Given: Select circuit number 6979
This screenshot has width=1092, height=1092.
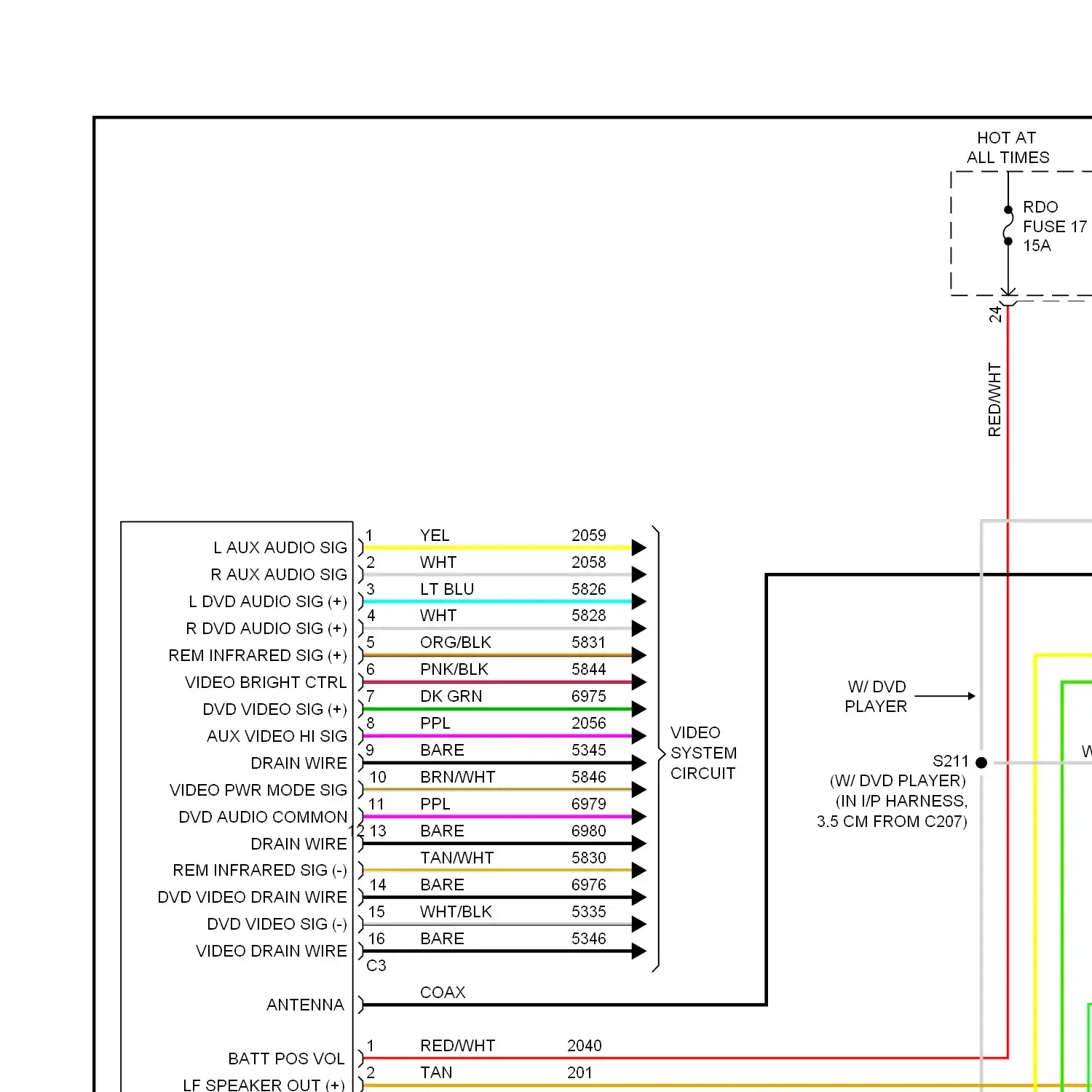Looking at the screenshot, I should point(589,804).
